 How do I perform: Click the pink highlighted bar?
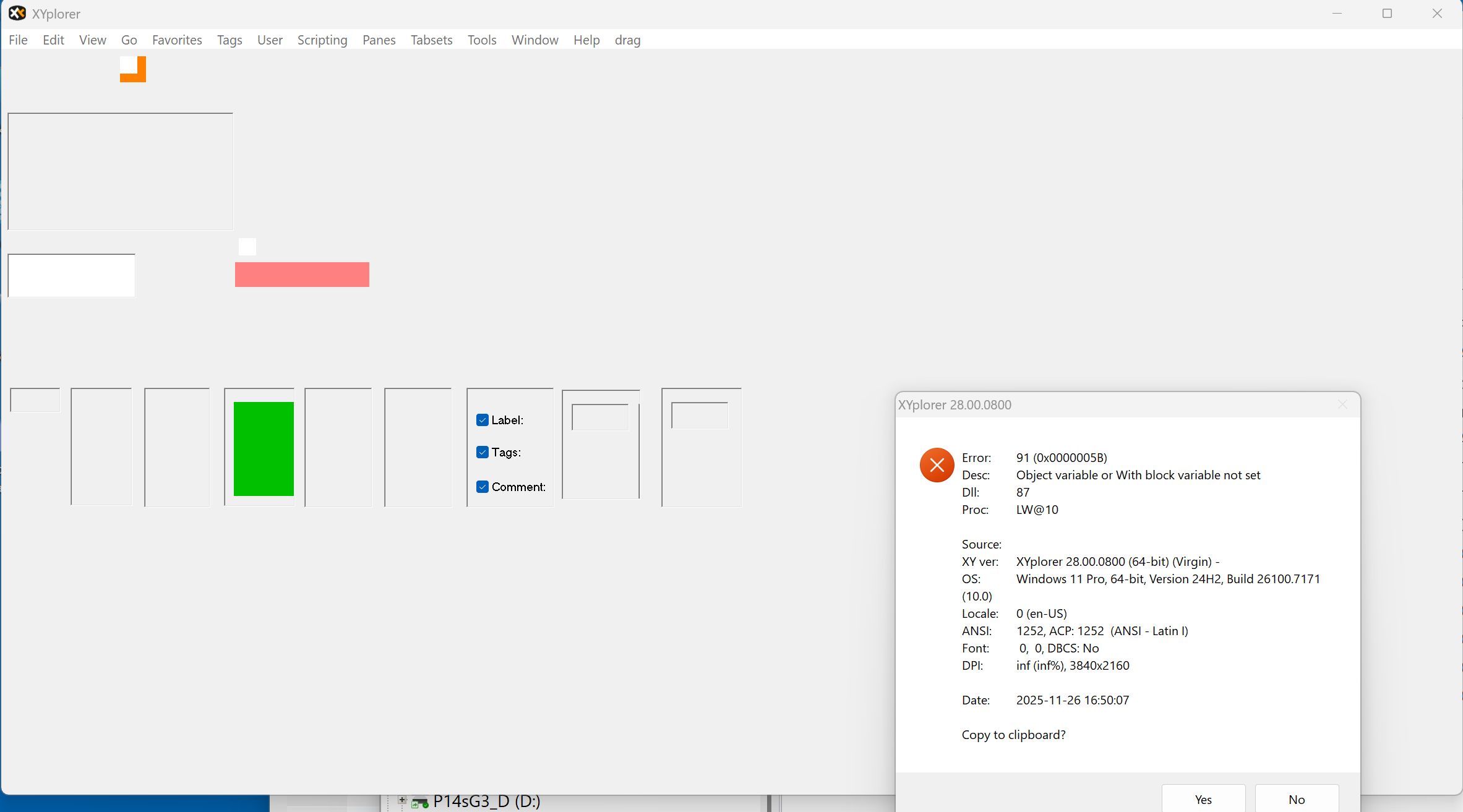pos(302,274)
